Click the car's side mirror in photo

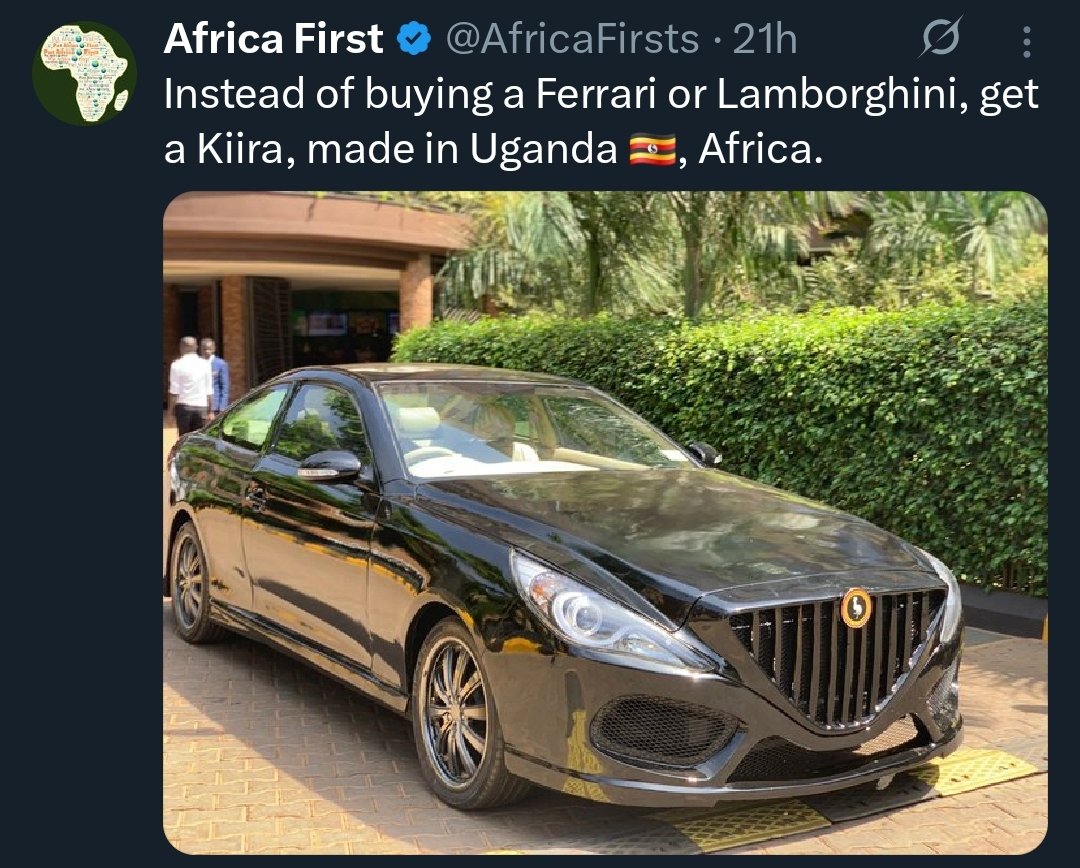pos(330,466)
